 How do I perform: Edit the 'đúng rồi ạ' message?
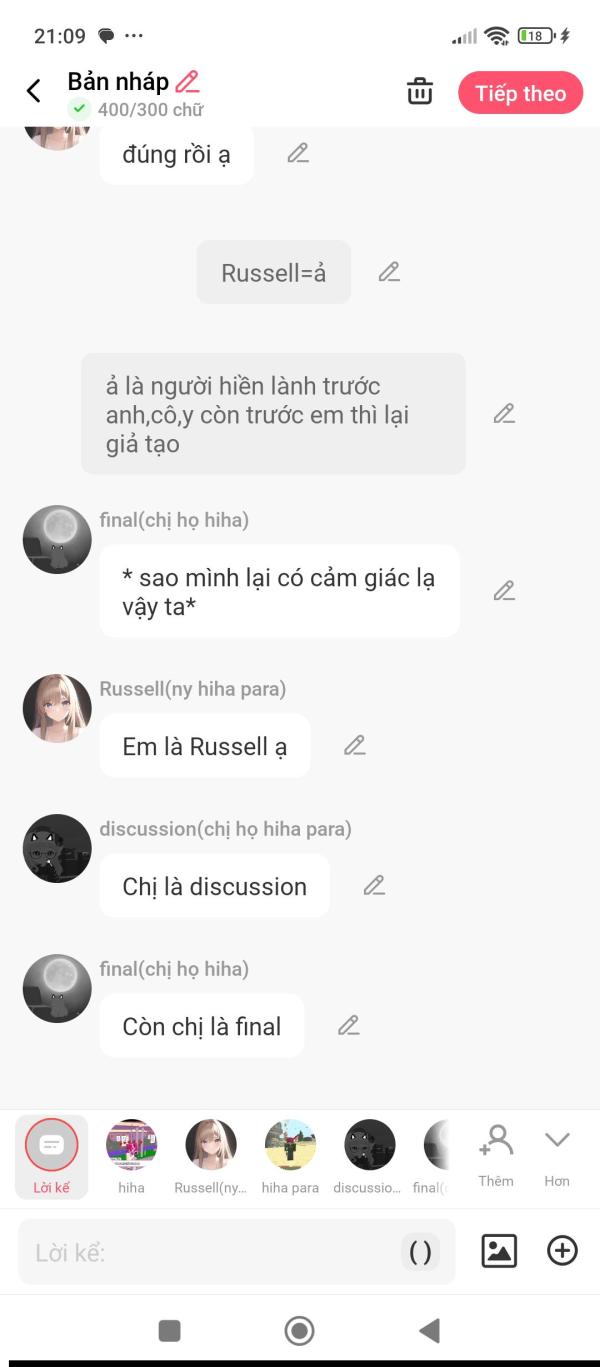point(298,153)
